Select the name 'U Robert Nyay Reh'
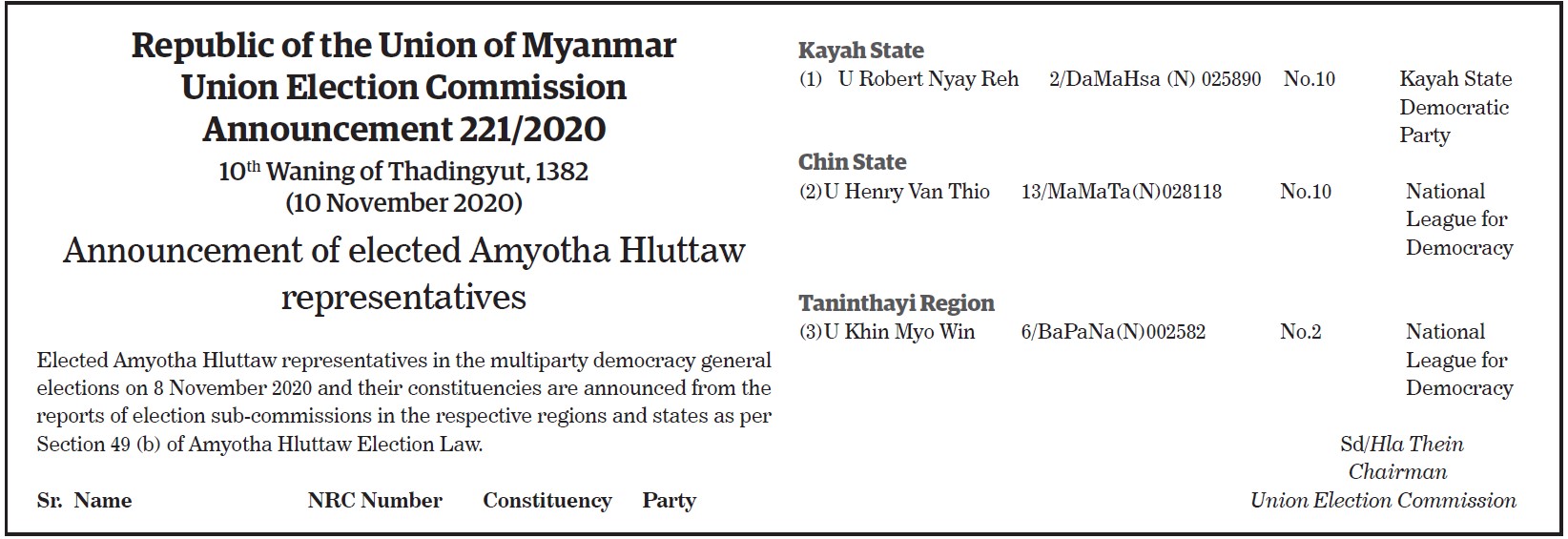This screenshot has width=1568, height=539. coord(928,79)
